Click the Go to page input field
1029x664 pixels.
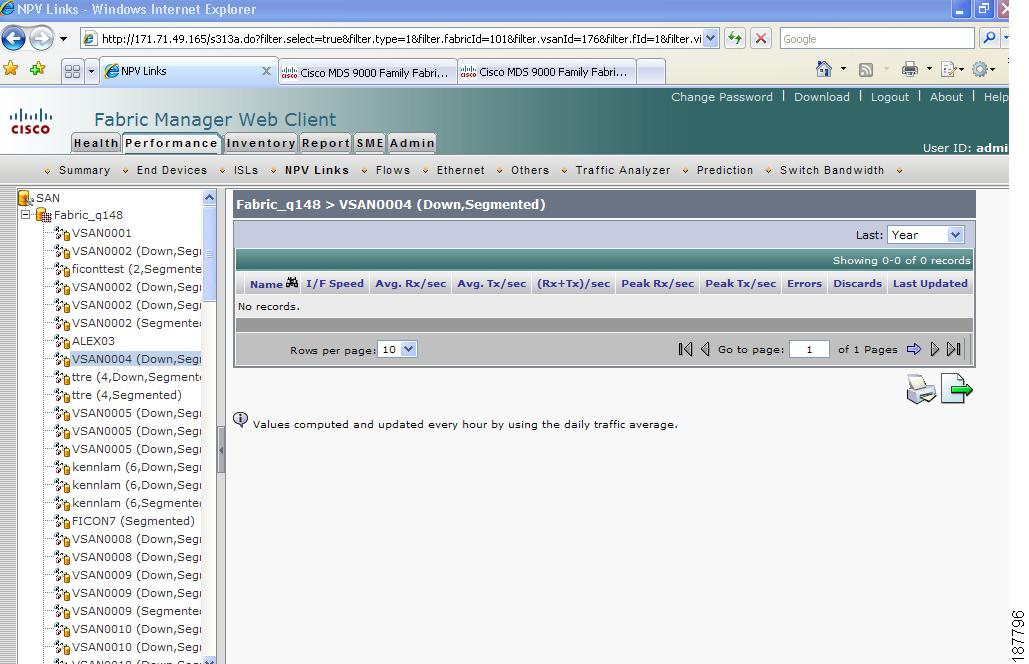pos(809,349)
